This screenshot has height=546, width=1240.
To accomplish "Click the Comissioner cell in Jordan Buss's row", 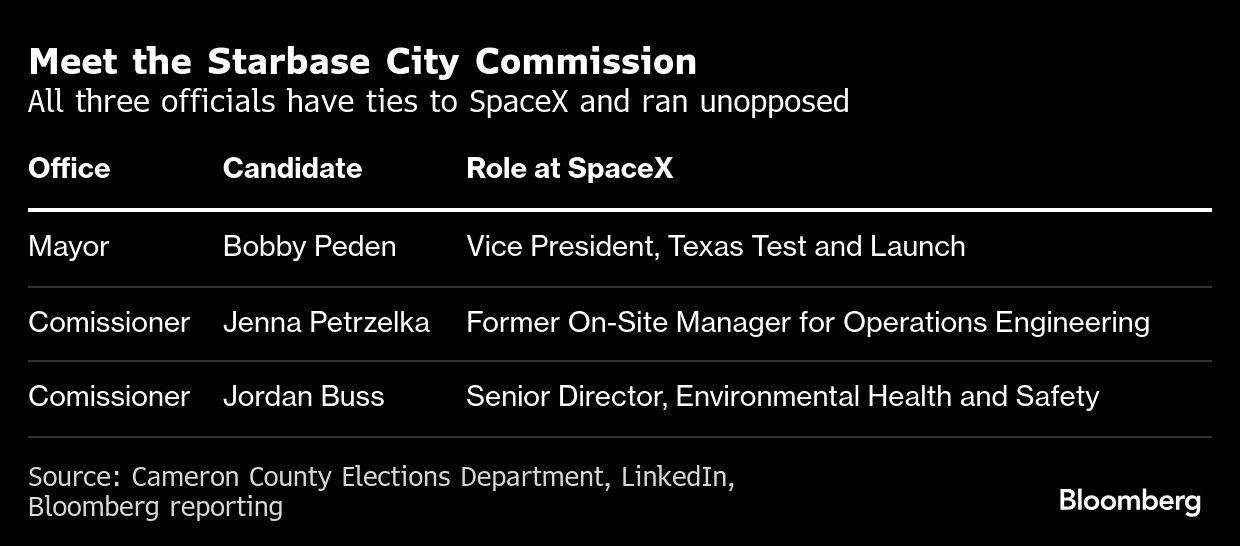I will (109, 397).
